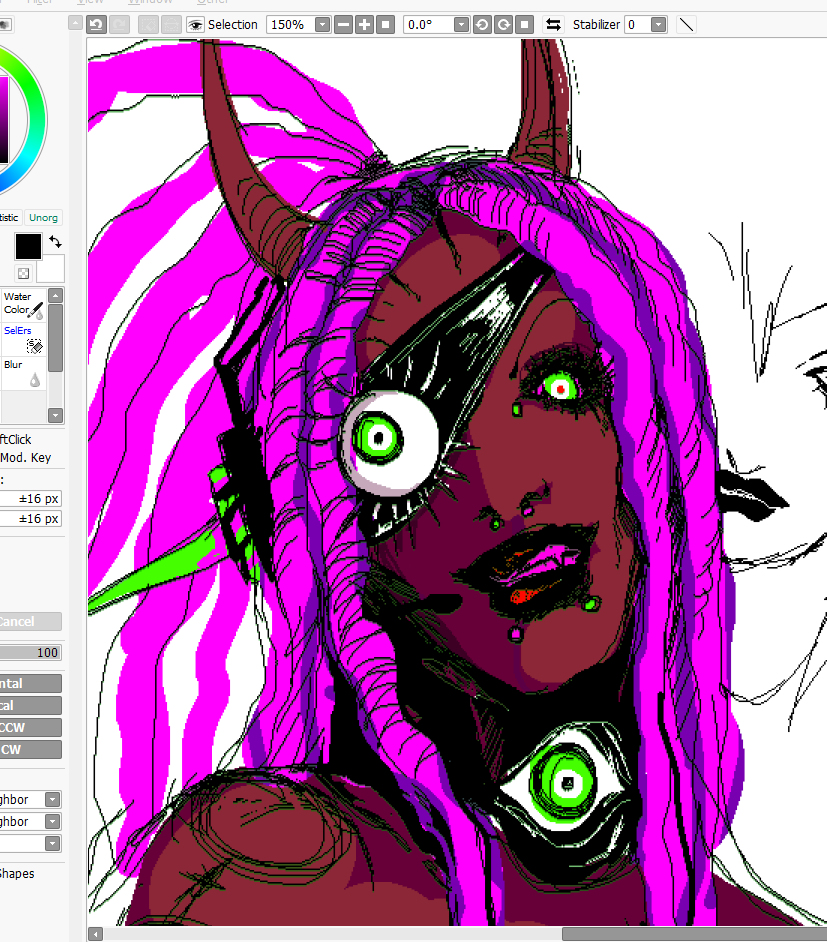Expand the Stabilizer value dropdown
Screen dimensions: 827x942
pos(658,24)
